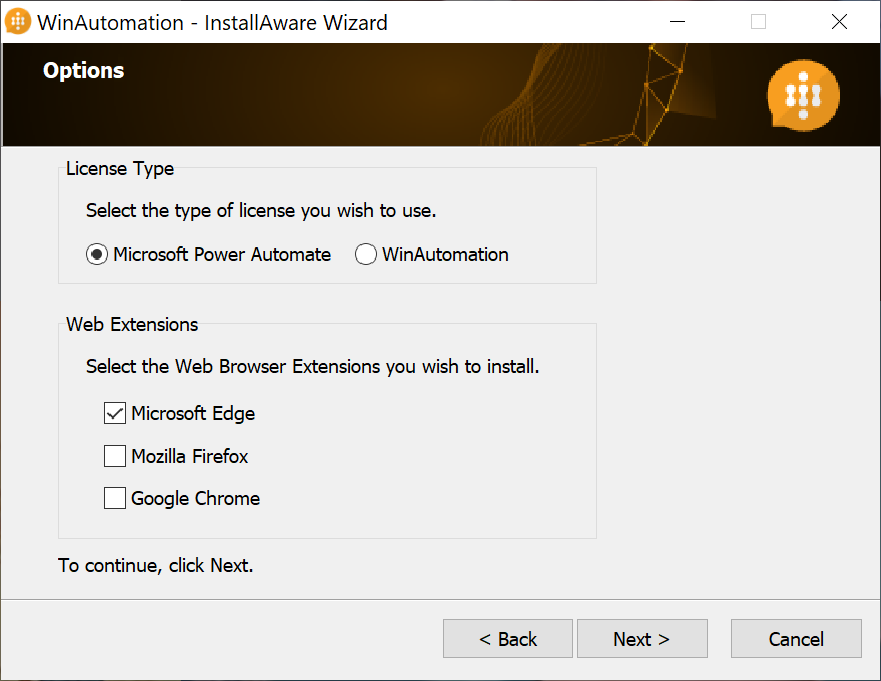The width and height of the screenshot is (881, 681).
Task: Click 'Select the Web Browser Extensions you wish to install.'
Action: [x=312, y=366]
